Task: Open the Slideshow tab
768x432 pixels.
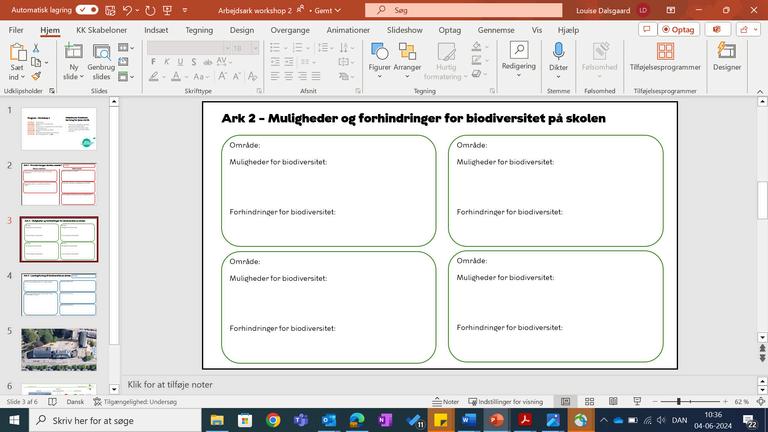Action: coord(405,30)
